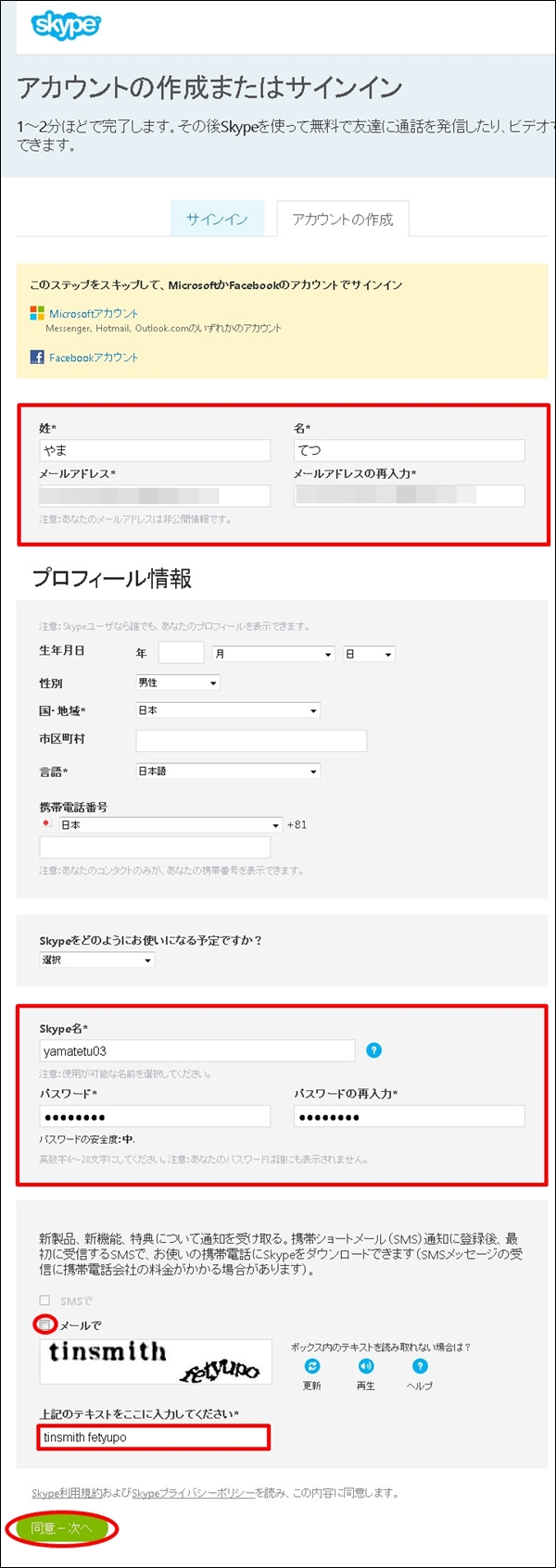Open the birth month 月 dropdown

(x=273, y=654)
